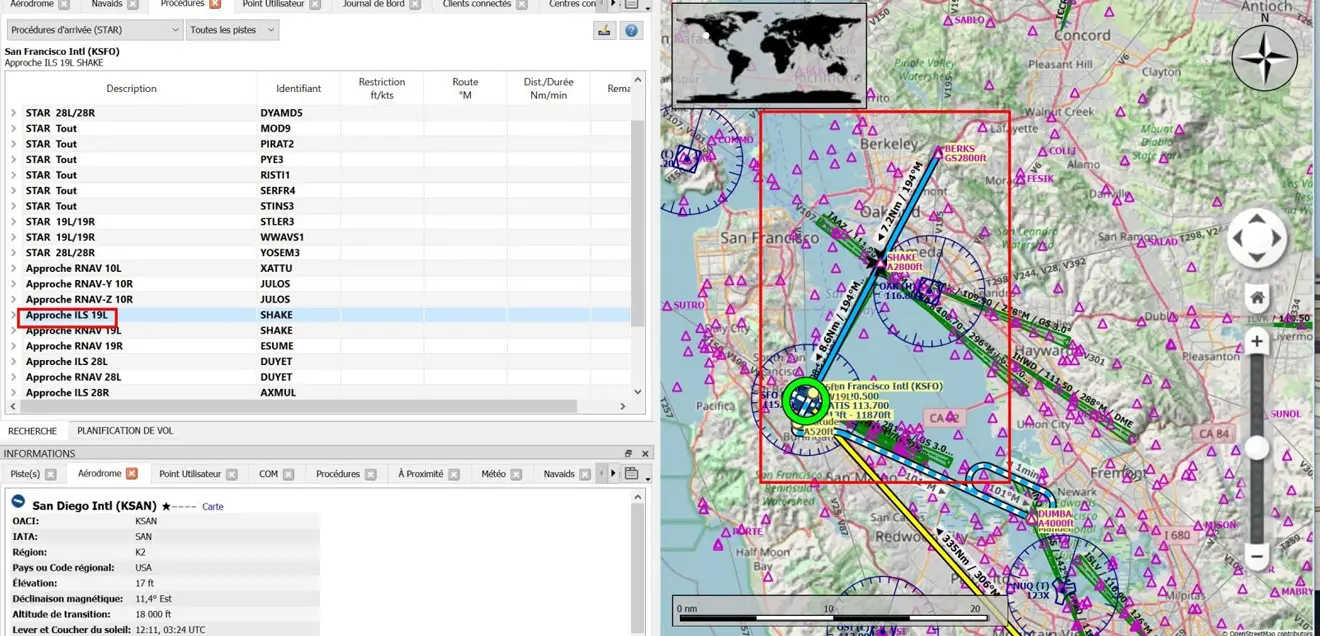This screenshot has width=1320, height=636.
Task: Close the À Proximité tab in Informations
Action: 454,474
